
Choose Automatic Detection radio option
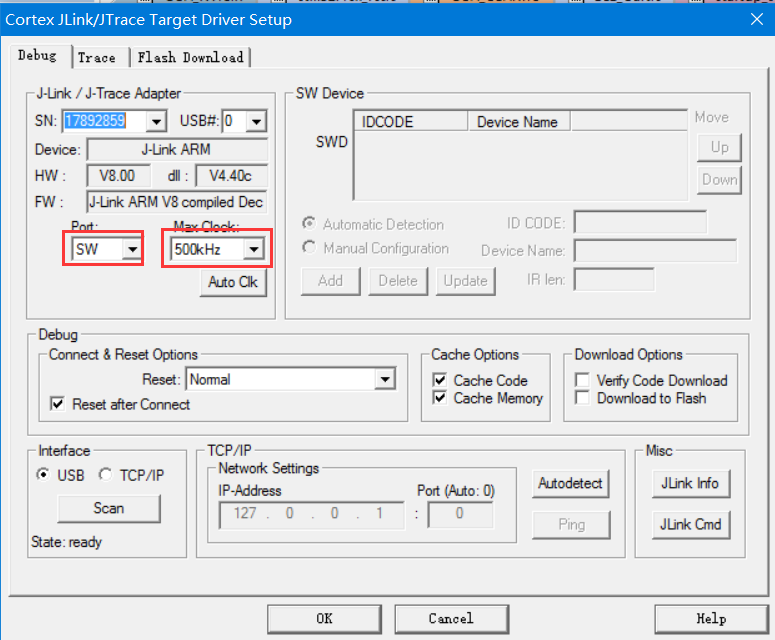pyautogui.click(x=309, y=223)
